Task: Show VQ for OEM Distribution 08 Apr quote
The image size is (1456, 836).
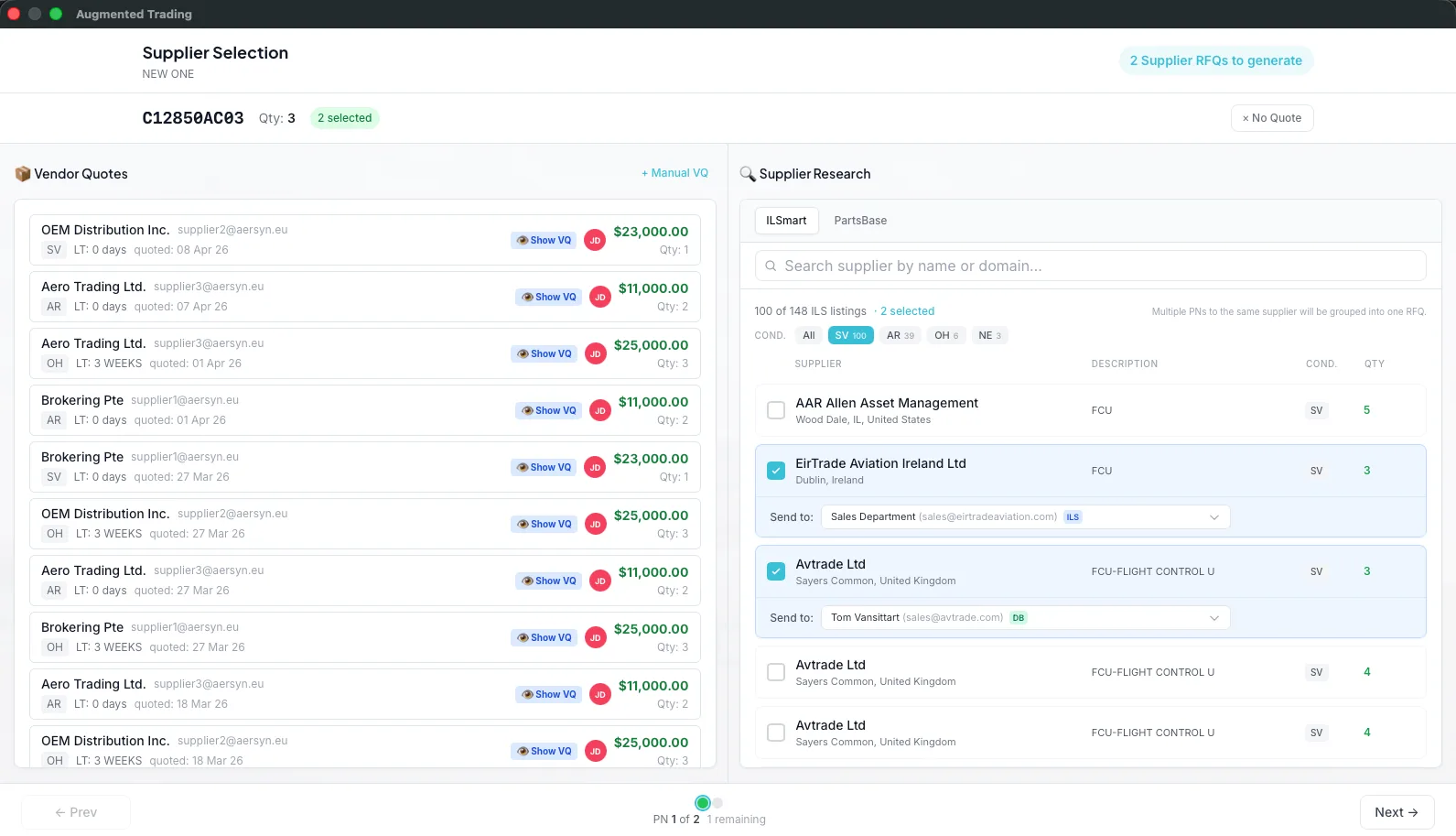Action: coord(544,240)
